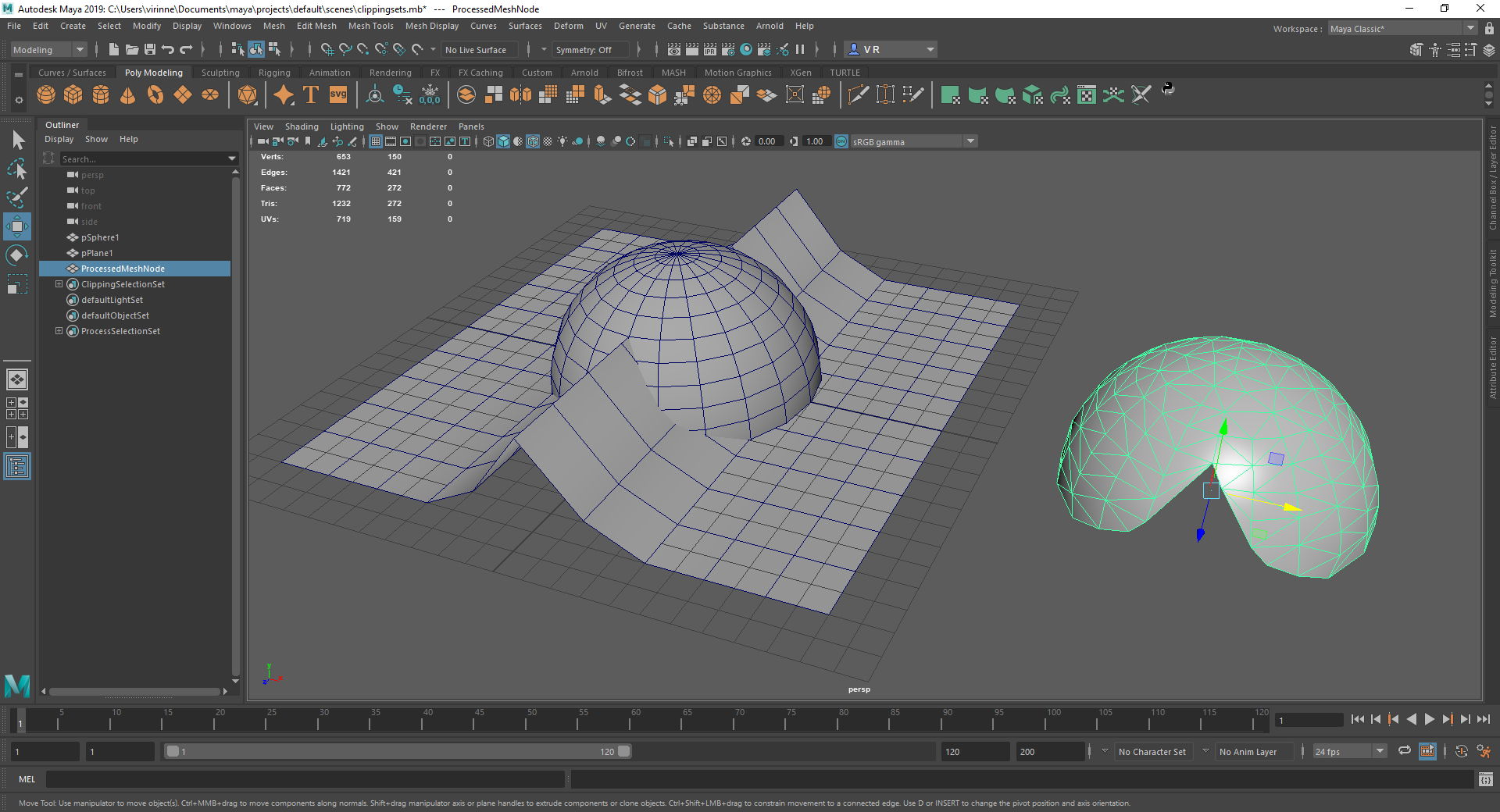Screen dimensions: 1500x812
Task: Toggle wireframe on shaded in the viewport
Action: tap(533, 141)
